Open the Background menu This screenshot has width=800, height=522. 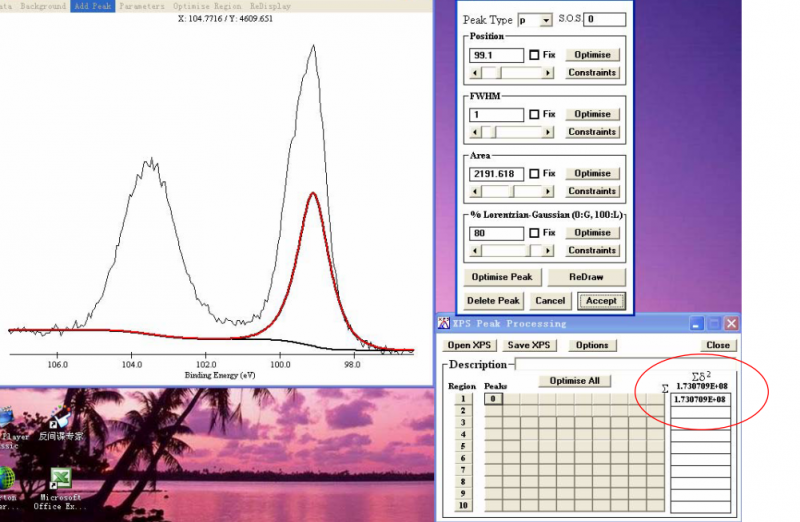click(43, 6)
